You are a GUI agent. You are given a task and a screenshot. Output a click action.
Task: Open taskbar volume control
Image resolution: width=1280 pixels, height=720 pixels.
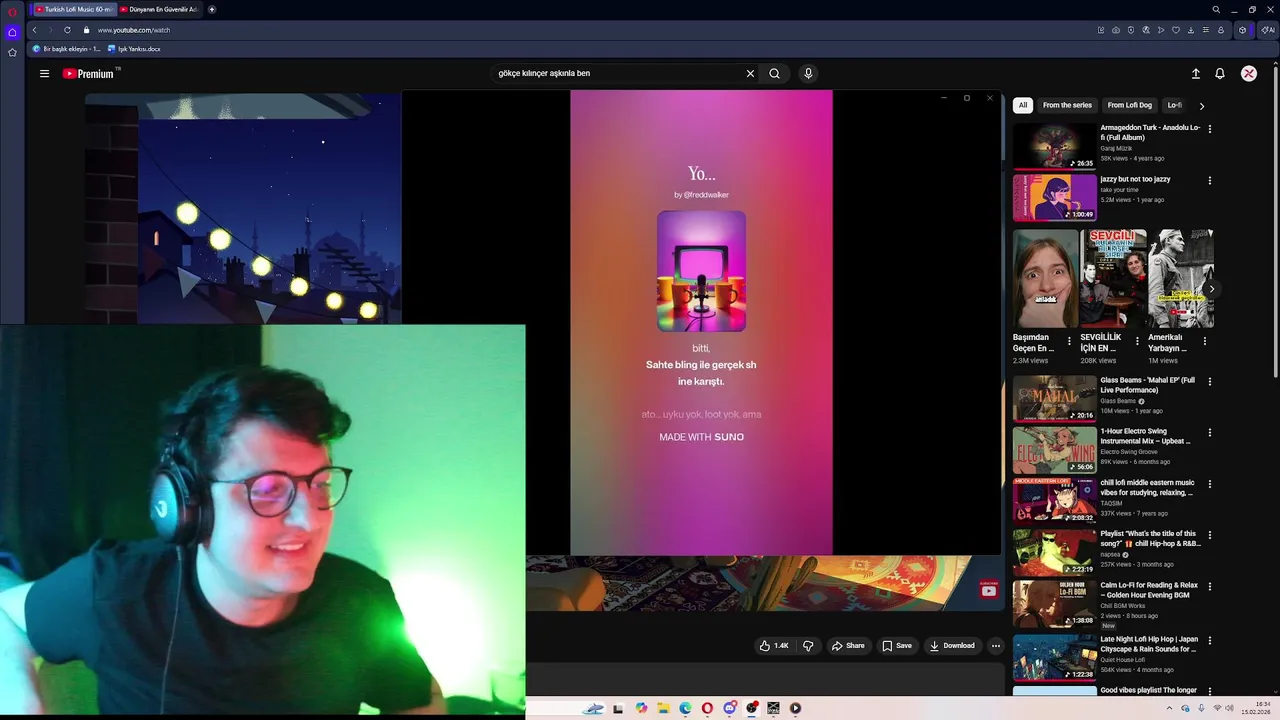tap(1229, 708)
